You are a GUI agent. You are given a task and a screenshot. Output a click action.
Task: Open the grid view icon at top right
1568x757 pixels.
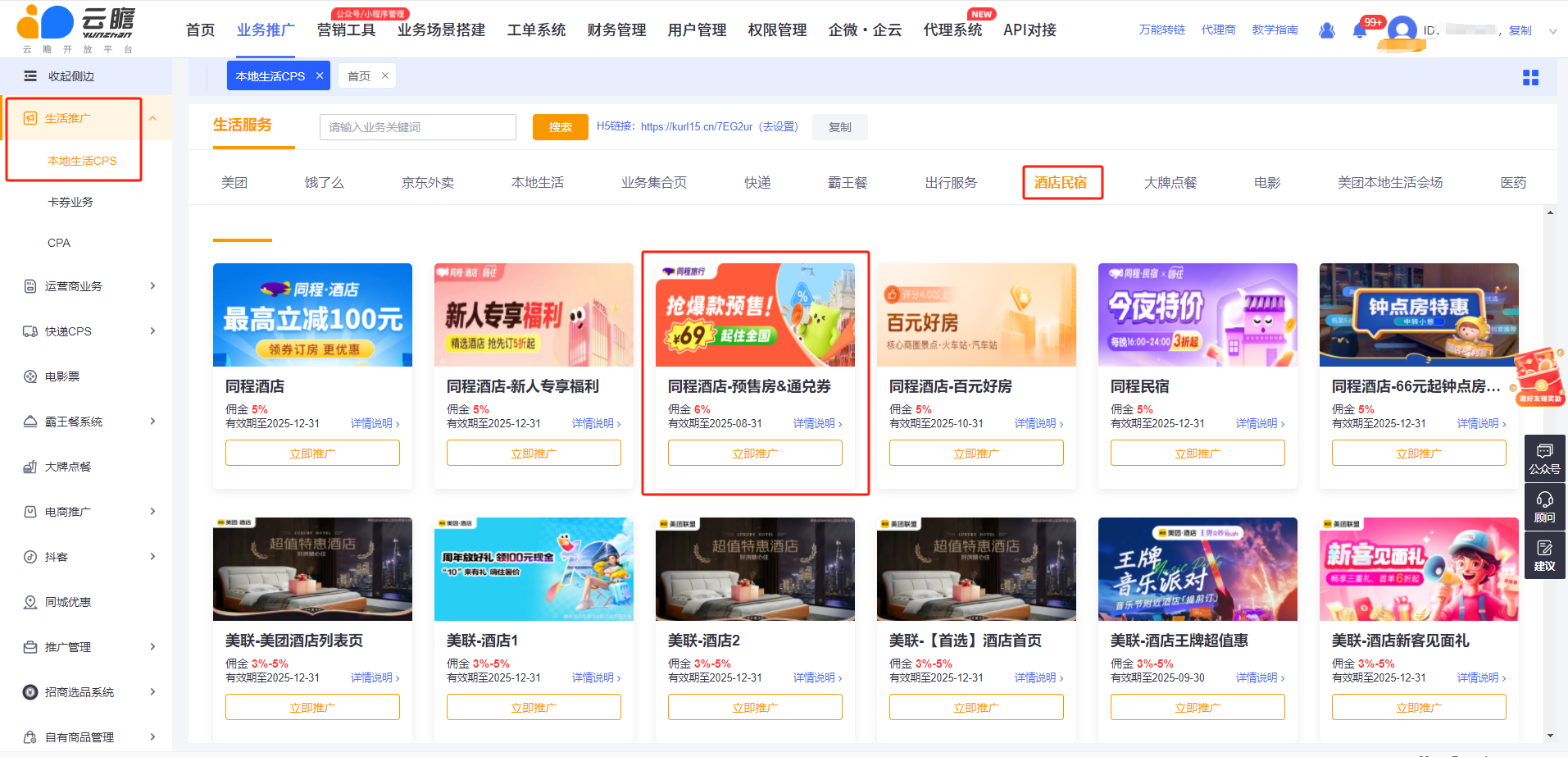pos(1530,78)
